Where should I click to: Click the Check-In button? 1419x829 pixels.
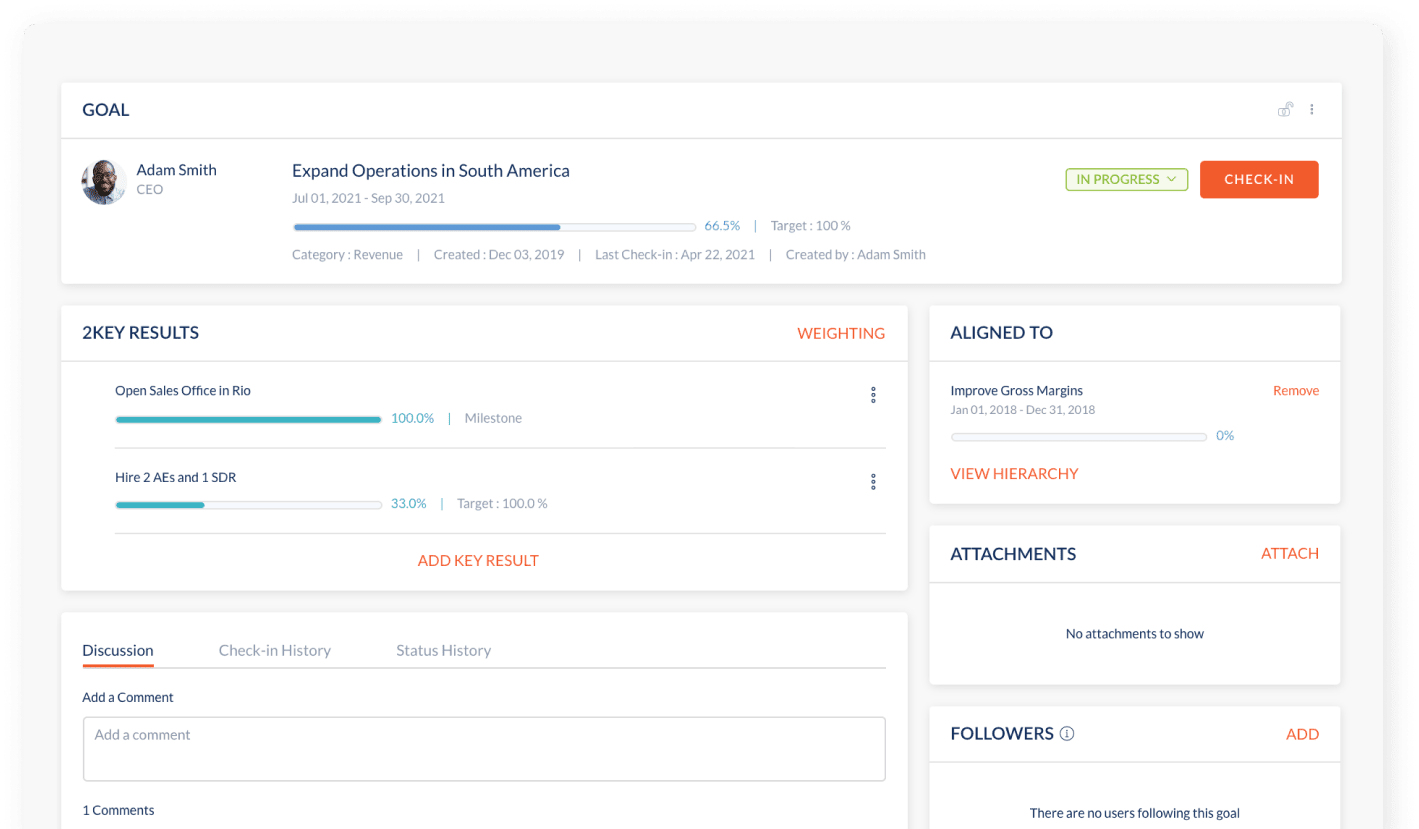tap(1259, 180)
